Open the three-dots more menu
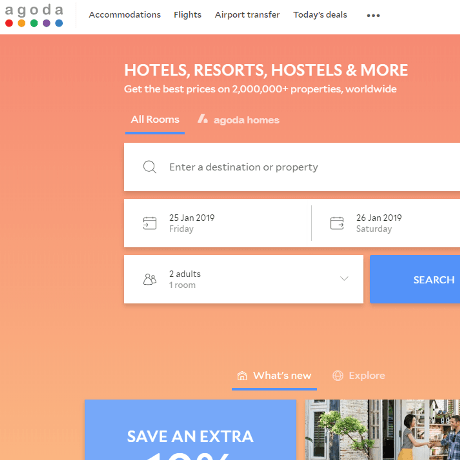This screenshot has width=460, height=460. [x=373, y=15]
